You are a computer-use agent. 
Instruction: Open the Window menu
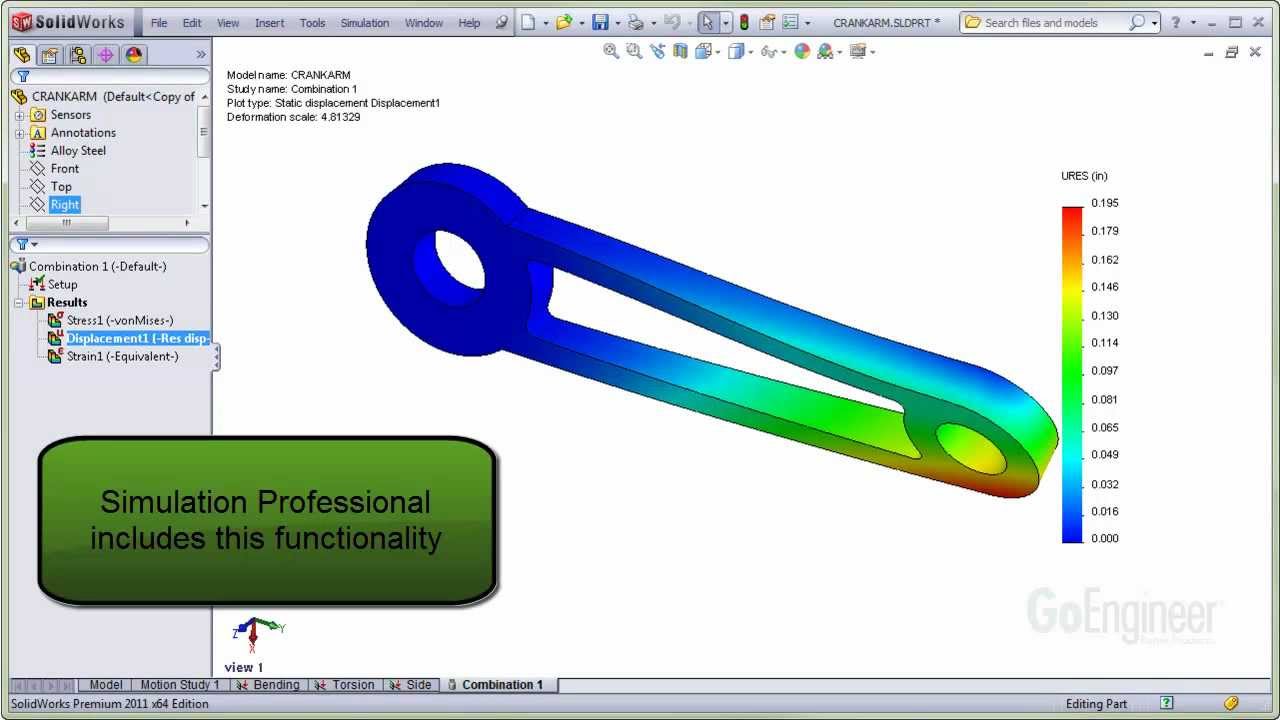click(424, 23)
